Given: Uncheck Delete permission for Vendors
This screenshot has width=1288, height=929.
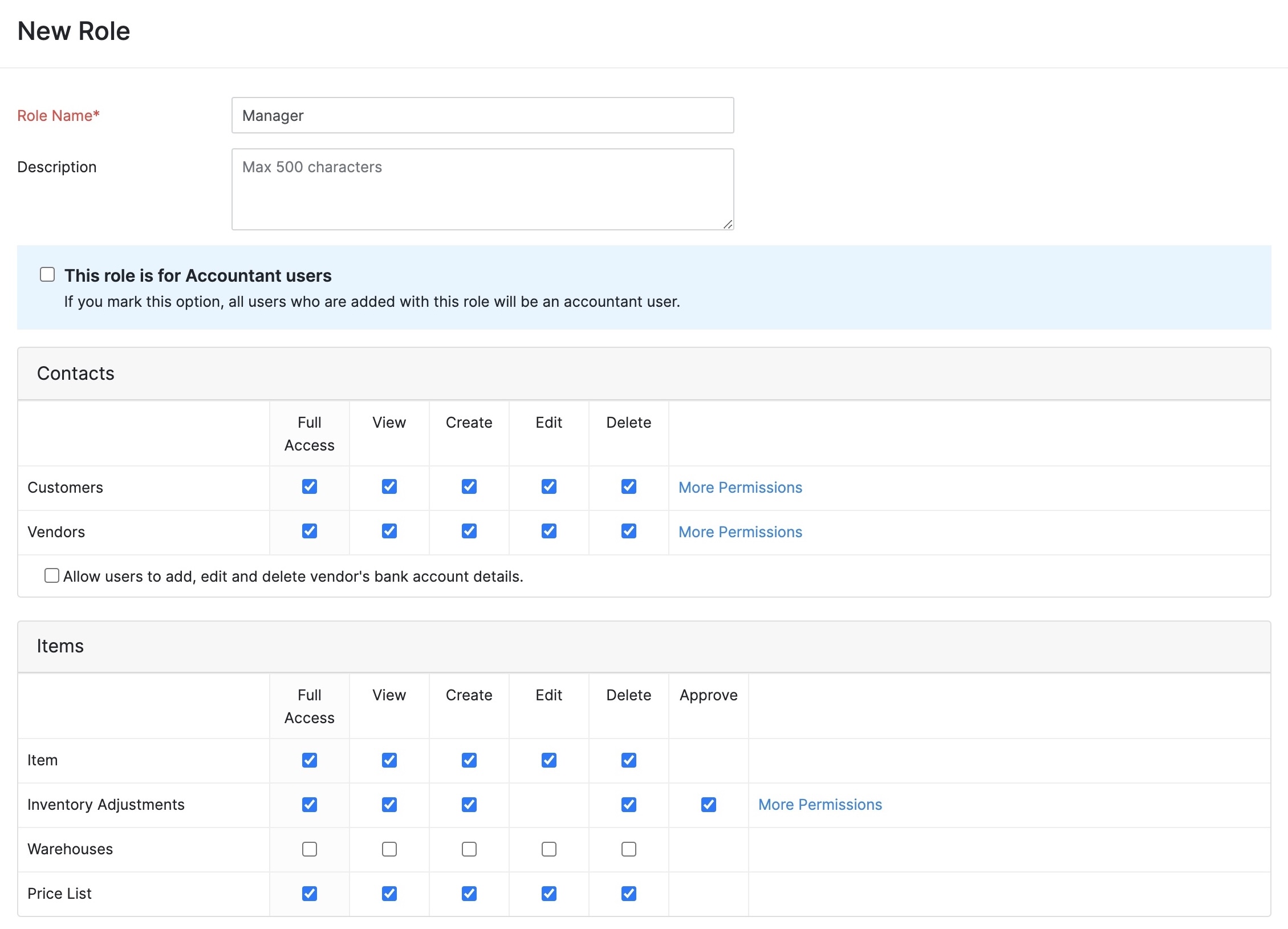Looking at the screenshot, I should [x=628, y=531].
